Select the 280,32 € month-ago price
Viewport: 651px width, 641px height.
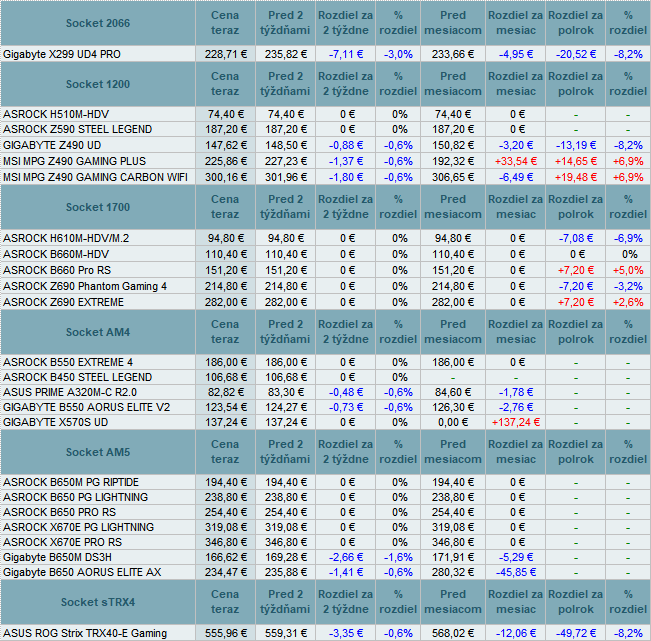coord(453,572)
